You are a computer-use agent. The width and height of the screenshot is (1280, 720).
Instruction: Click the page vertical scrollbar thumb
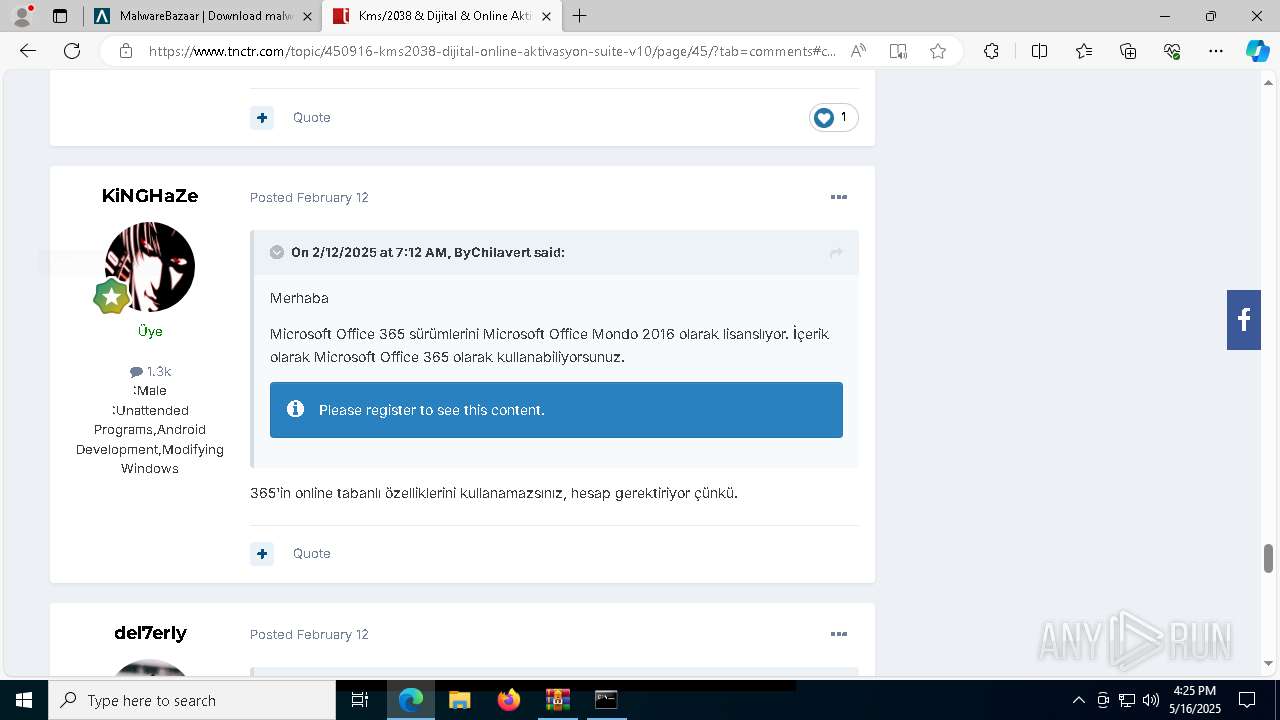1269,558
